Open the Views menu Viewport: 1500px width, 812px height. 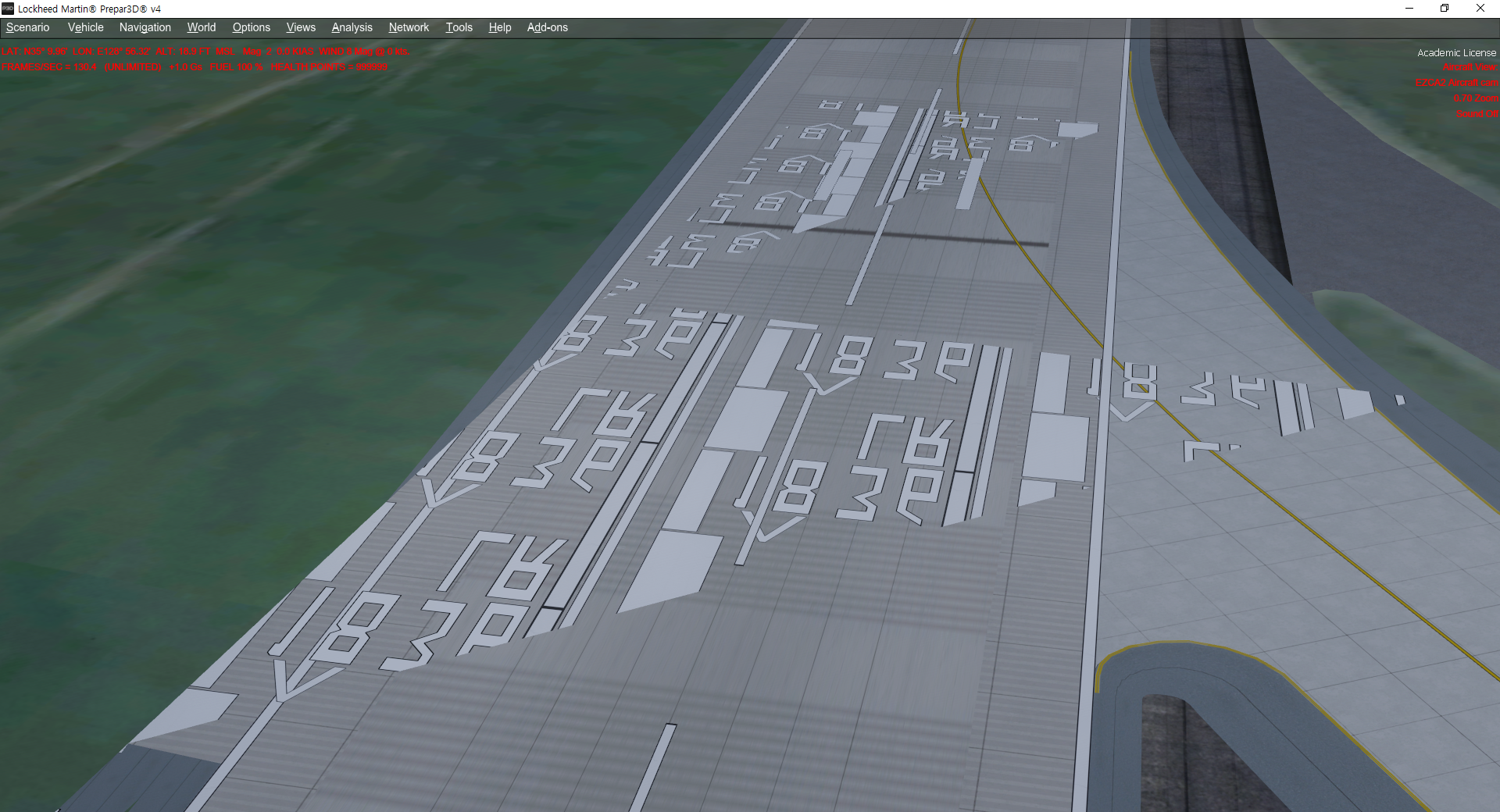(300, 27)
